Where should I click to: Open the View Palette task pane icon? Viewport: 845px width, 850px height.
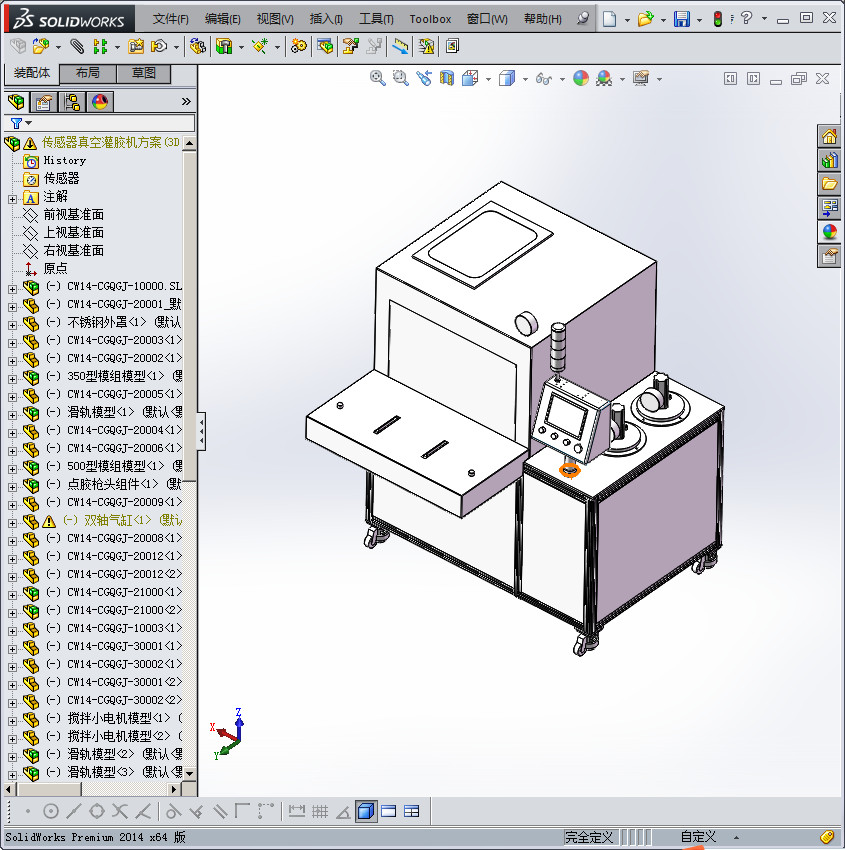pos(829,208)
